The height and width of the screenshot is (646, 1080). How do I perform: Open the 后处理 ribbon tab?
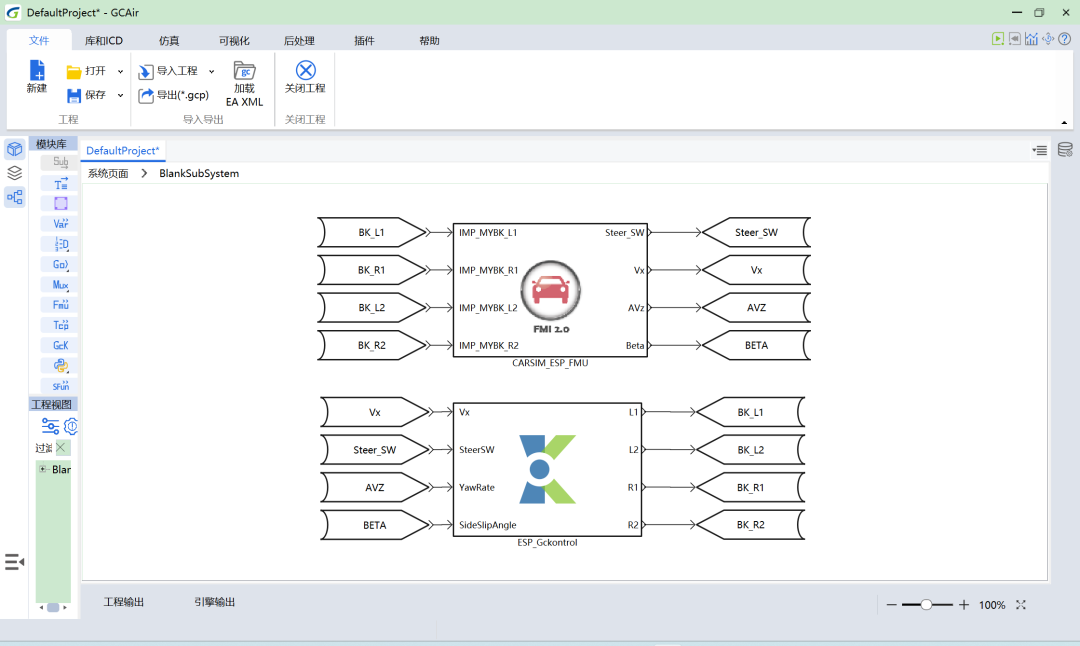[x=299, y=41]
